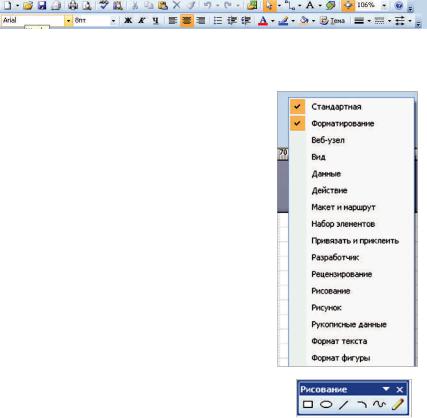The width and height of the screenshot is (427, 418).
Task: Select the Freeform tool in Рисование toolbar
Action: [379, 405]
